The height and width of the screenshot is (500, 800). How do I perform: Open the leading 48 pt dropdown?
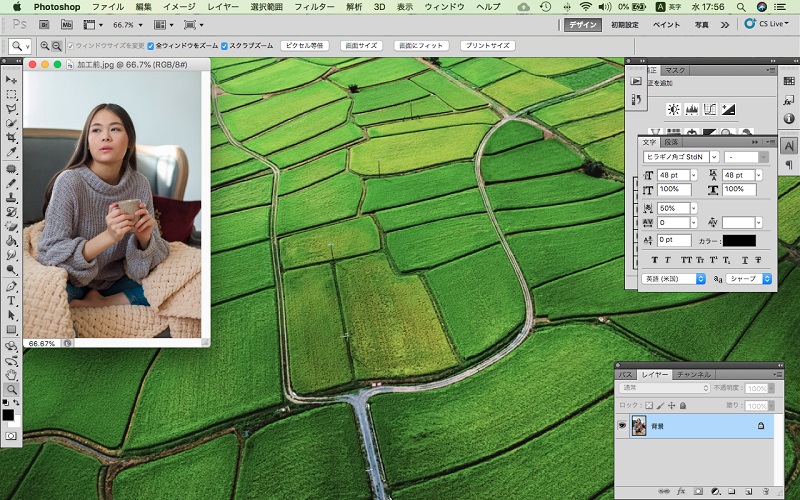[x=759, y=176]
